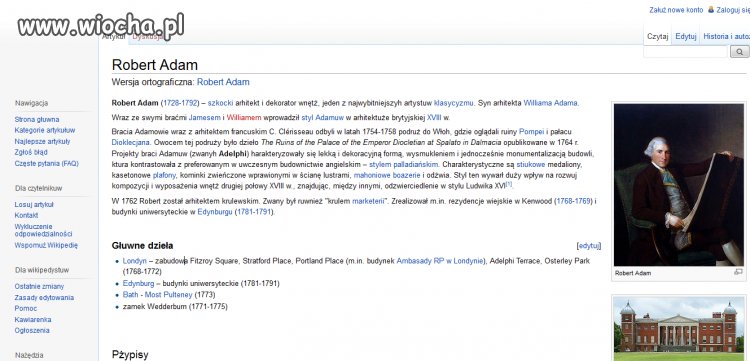The image size is (750, 361).
Task: Open Kontakt sidebar link
Action: pyautogui.click(x=26, y=216)
